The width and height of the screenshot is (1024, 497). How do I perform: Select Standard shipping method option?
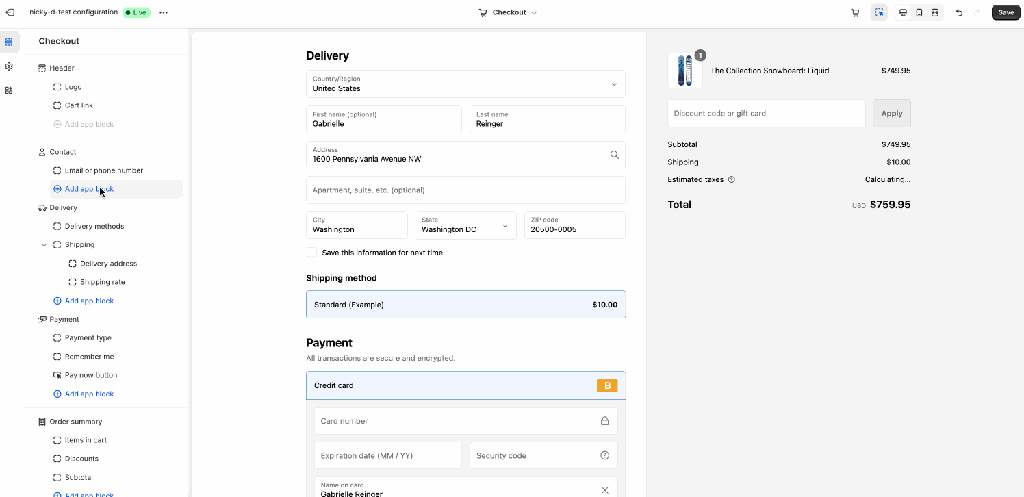[465, 304]
